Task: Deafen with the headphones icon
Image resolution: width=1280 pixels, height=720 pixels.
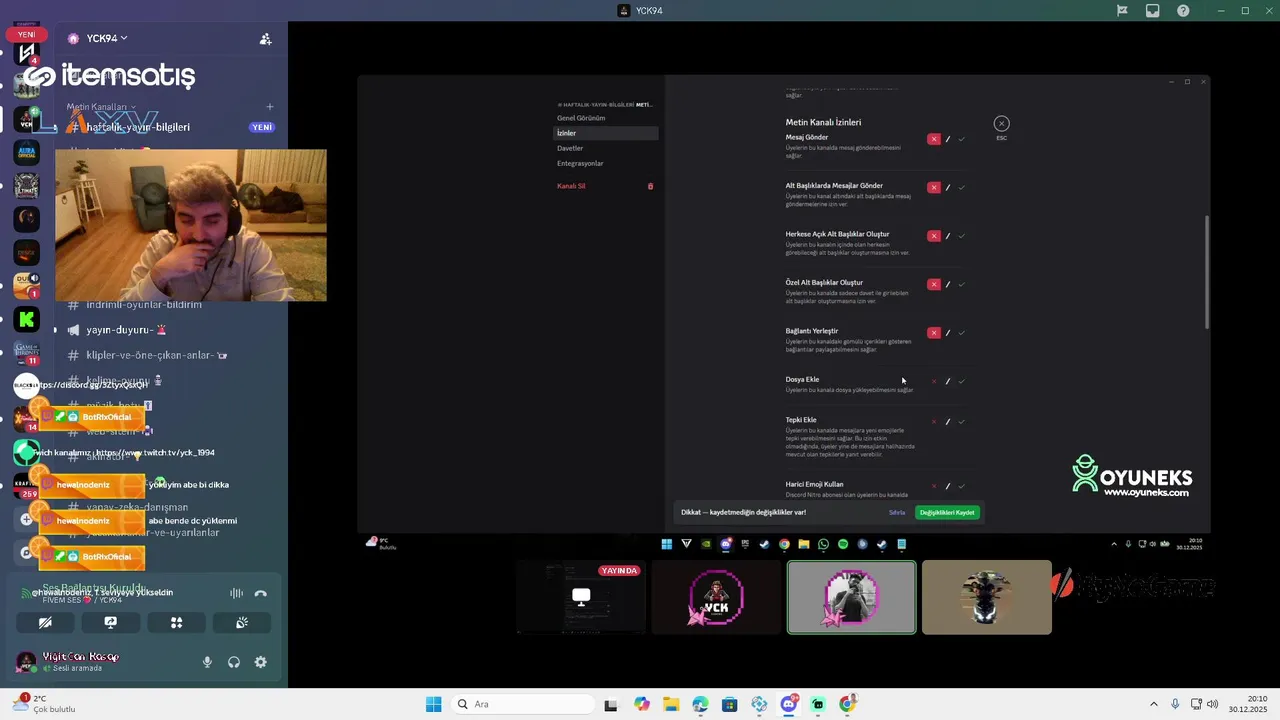Action: (x=234, y=662)
